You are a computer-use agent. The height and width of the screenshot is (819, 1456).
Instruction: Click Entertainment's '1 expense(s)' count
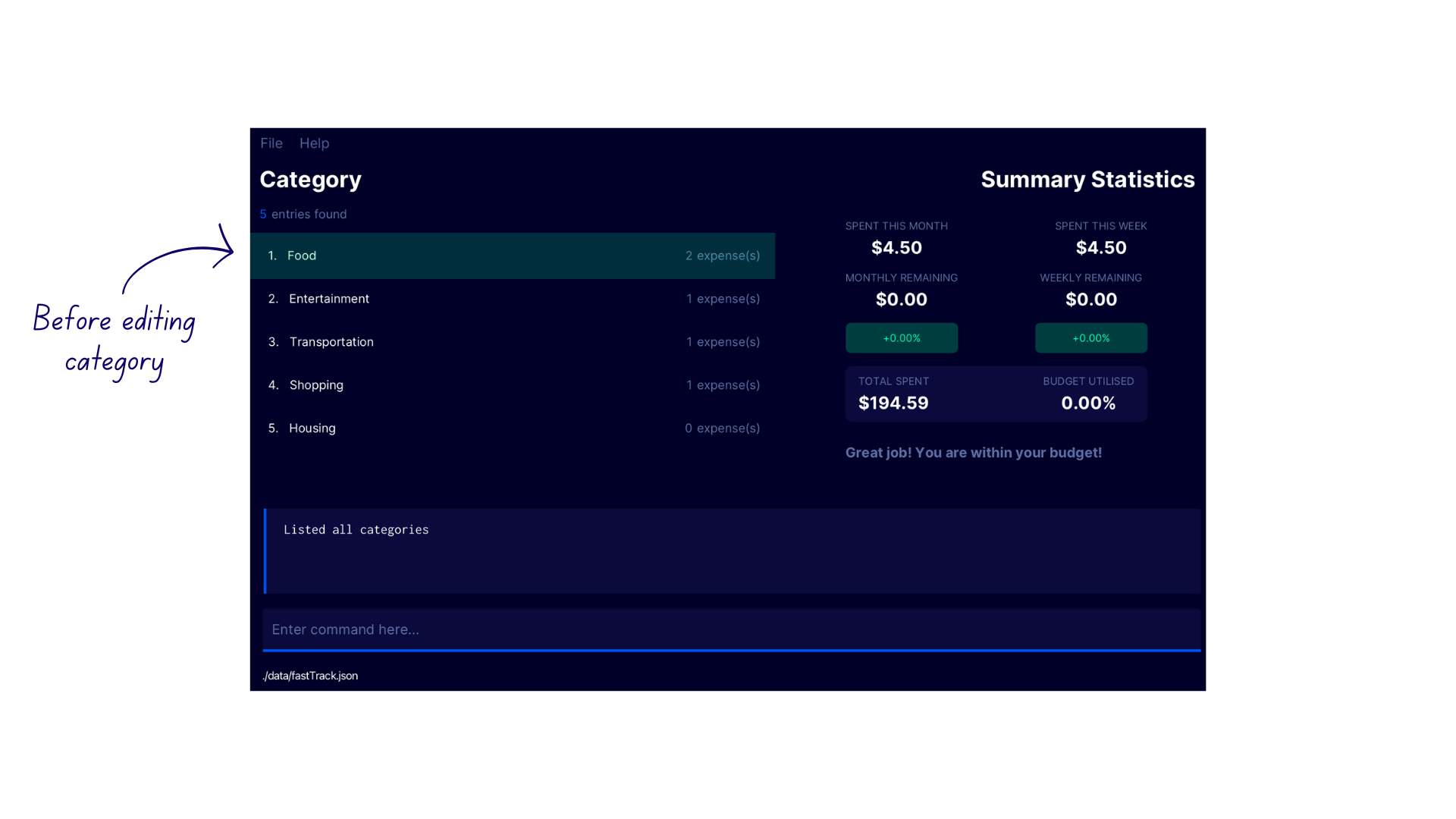723,299
